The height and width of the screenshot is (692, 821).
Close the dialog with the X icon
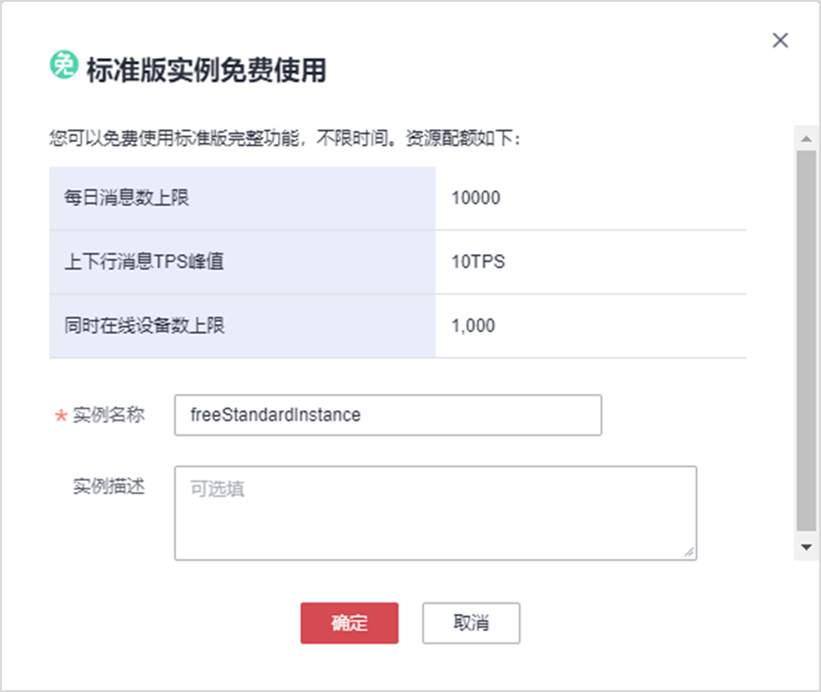[781, 40]
